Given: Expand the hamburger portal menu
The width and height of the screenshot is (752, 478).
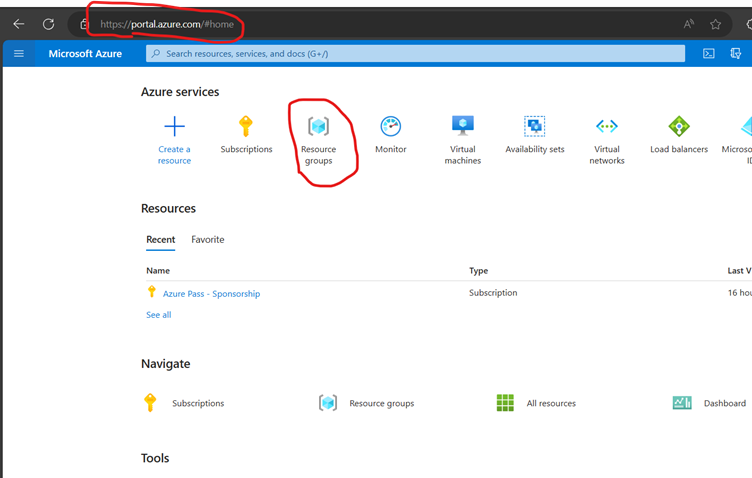Looking at the screenshot, I should (19, 53).
